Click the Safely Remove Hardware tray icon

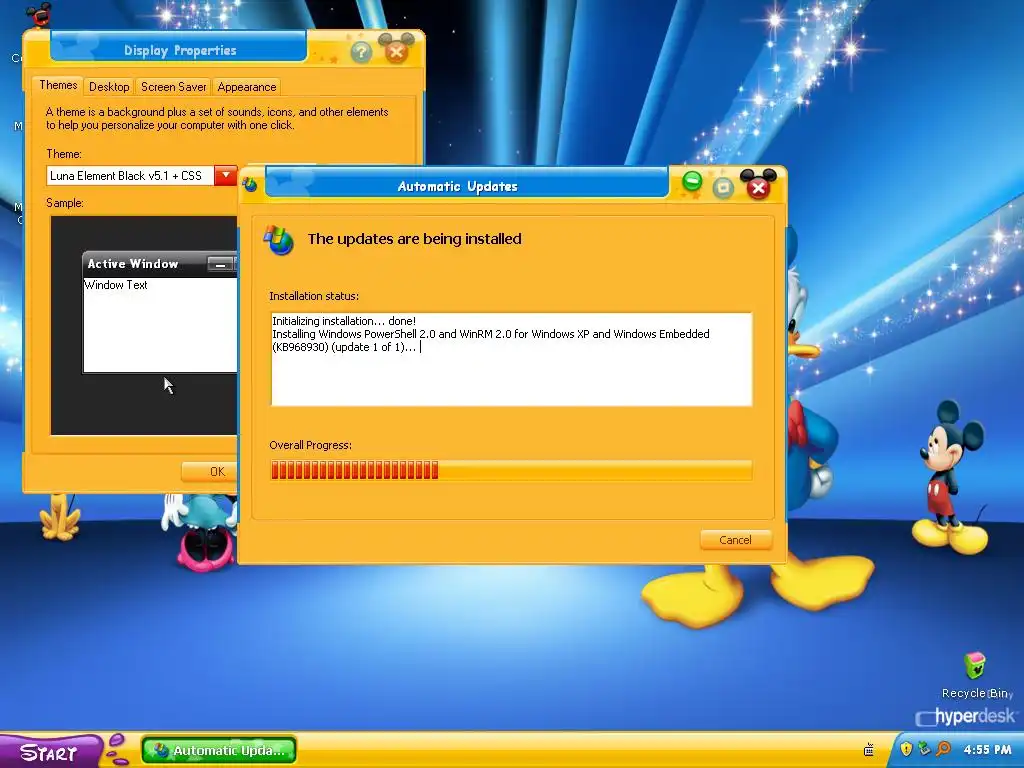924,748
